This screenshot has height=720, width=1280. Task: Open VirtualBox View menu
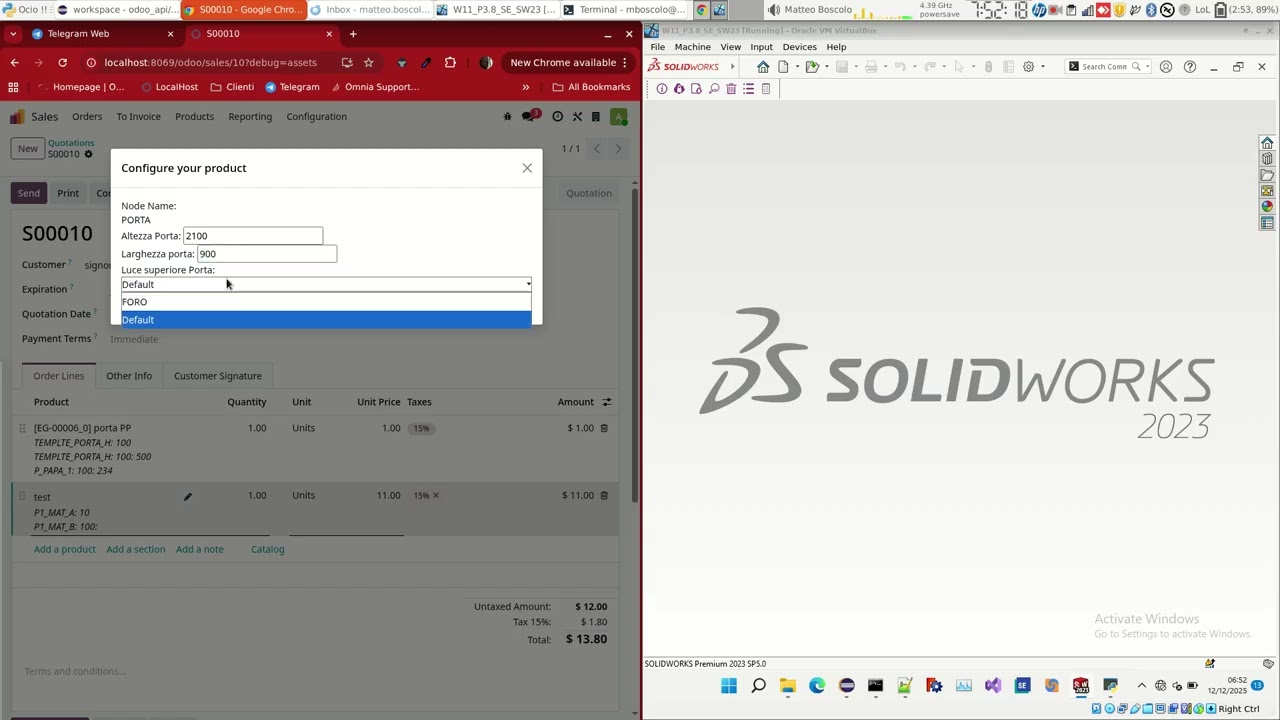(731, 47)
